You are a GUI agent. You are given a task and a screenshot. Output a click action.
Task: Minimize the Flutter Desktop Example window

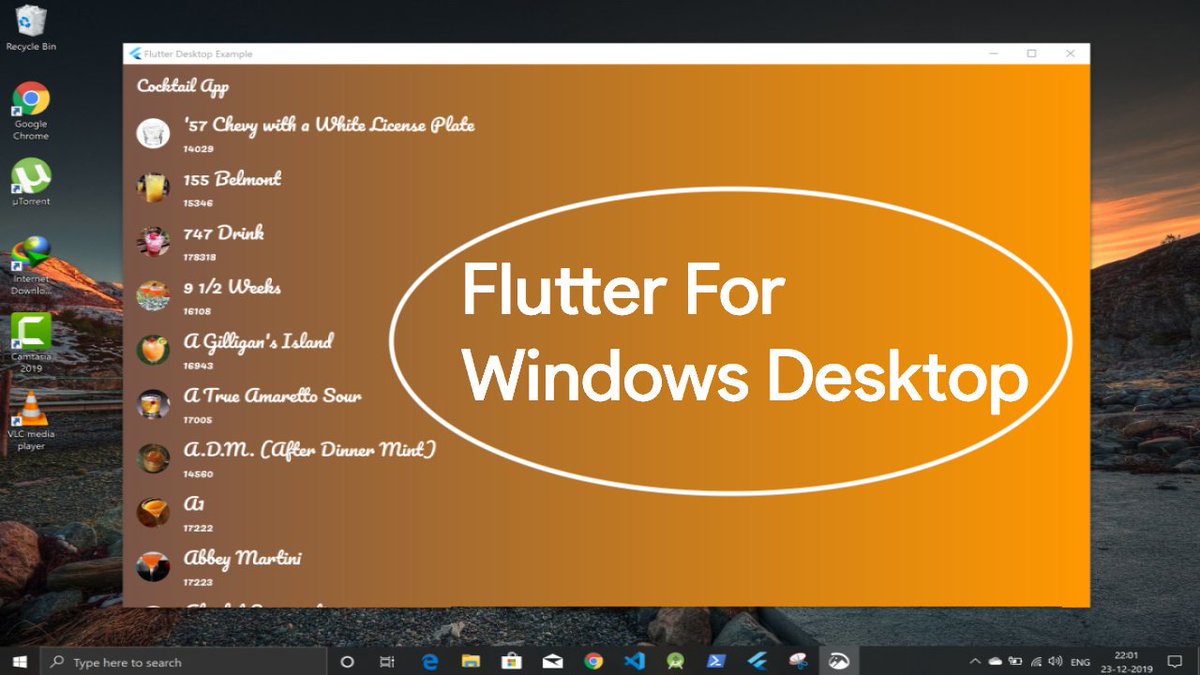[x=994, y=54]
